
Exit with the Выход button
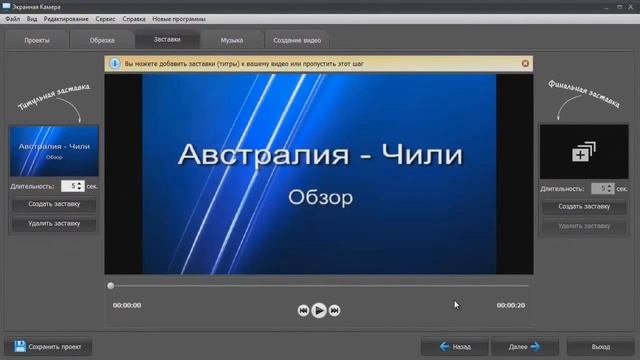[x=600, y=347]
